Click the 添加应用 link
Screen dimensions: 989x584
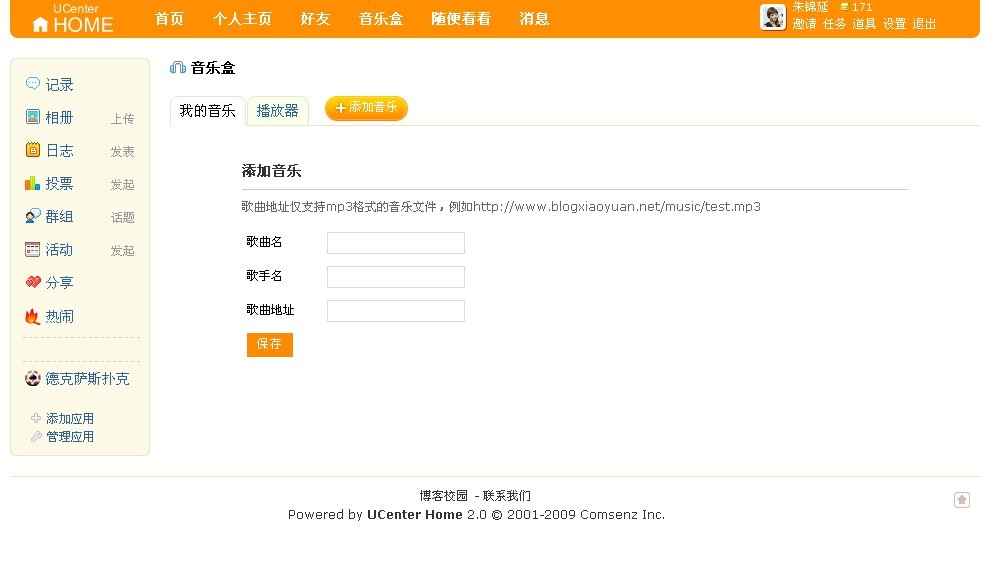pyautogui.click(x=70, y=418)
